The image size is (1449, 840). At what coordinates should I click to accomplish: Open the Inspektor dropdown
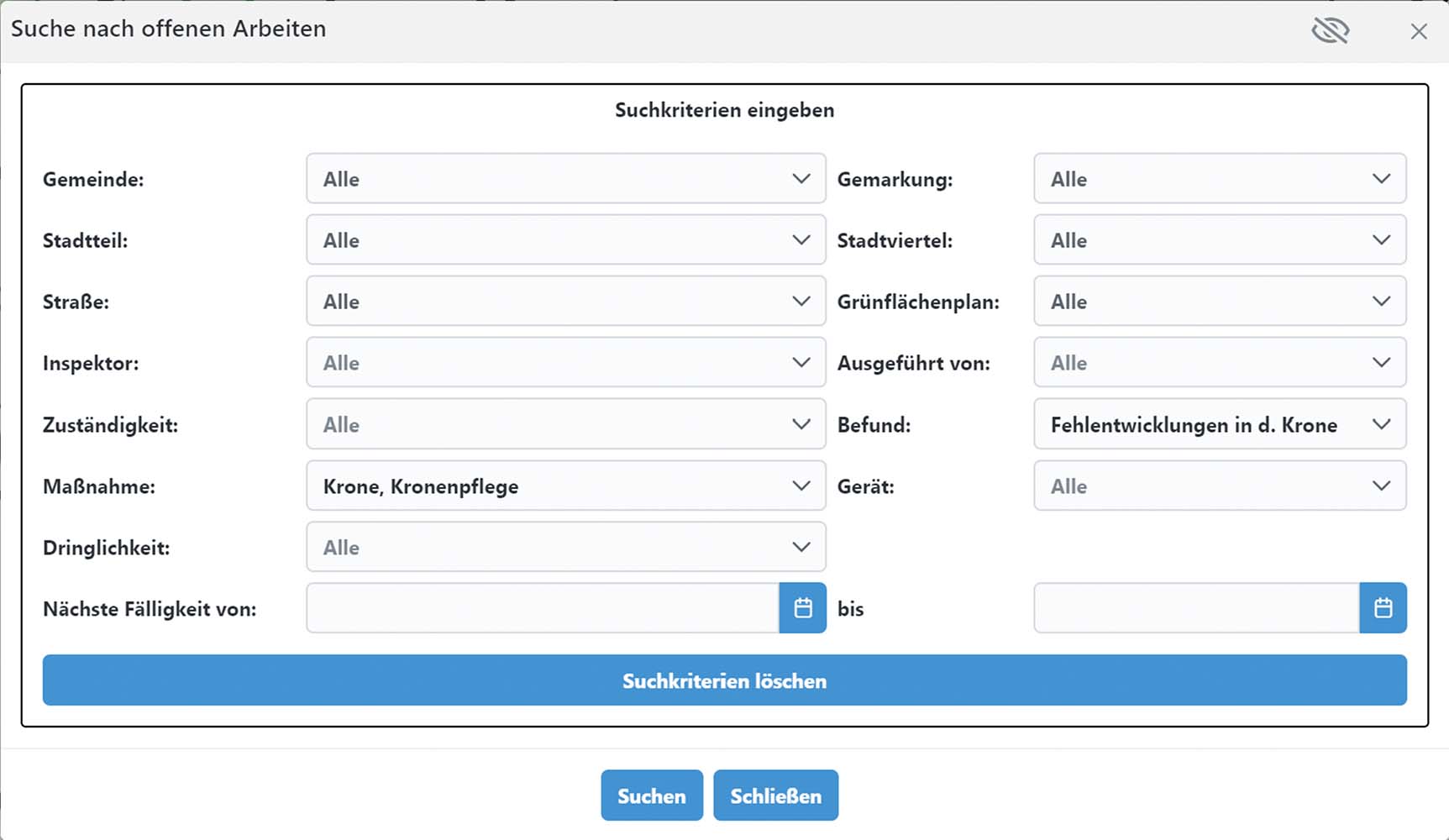(566, 362)
